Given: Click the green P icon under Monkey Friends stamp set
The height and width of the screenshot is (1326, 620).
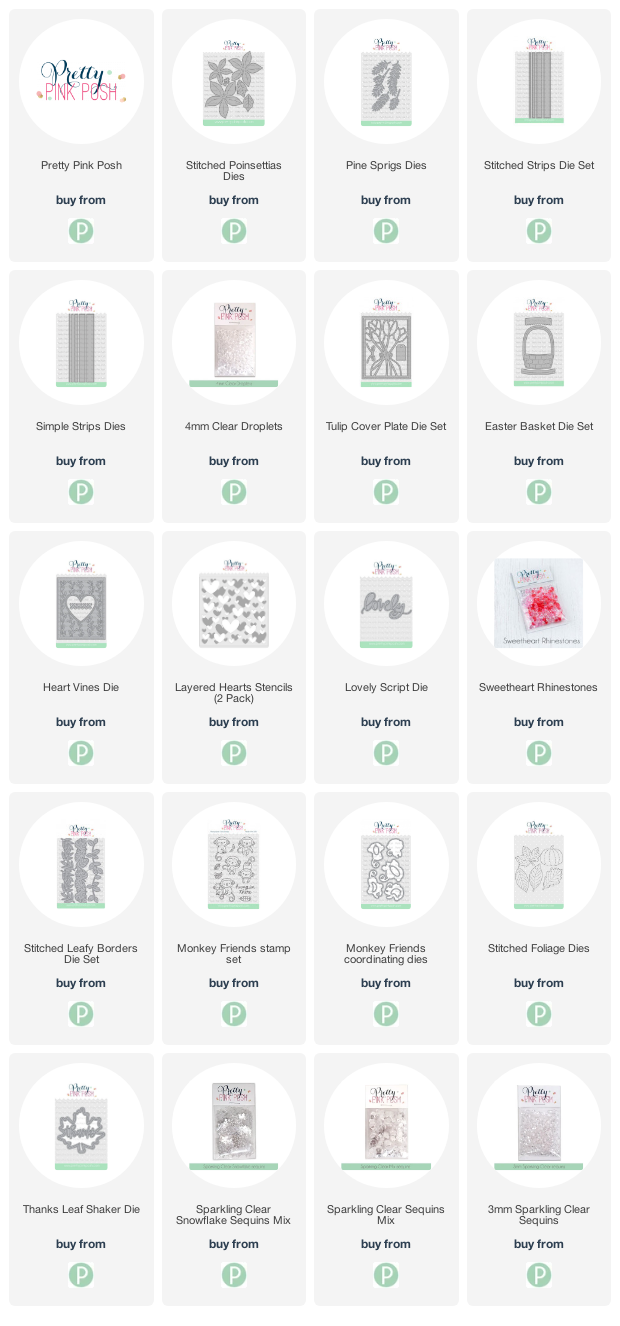Looking at the screenshot, I should tap(234, 1015).
